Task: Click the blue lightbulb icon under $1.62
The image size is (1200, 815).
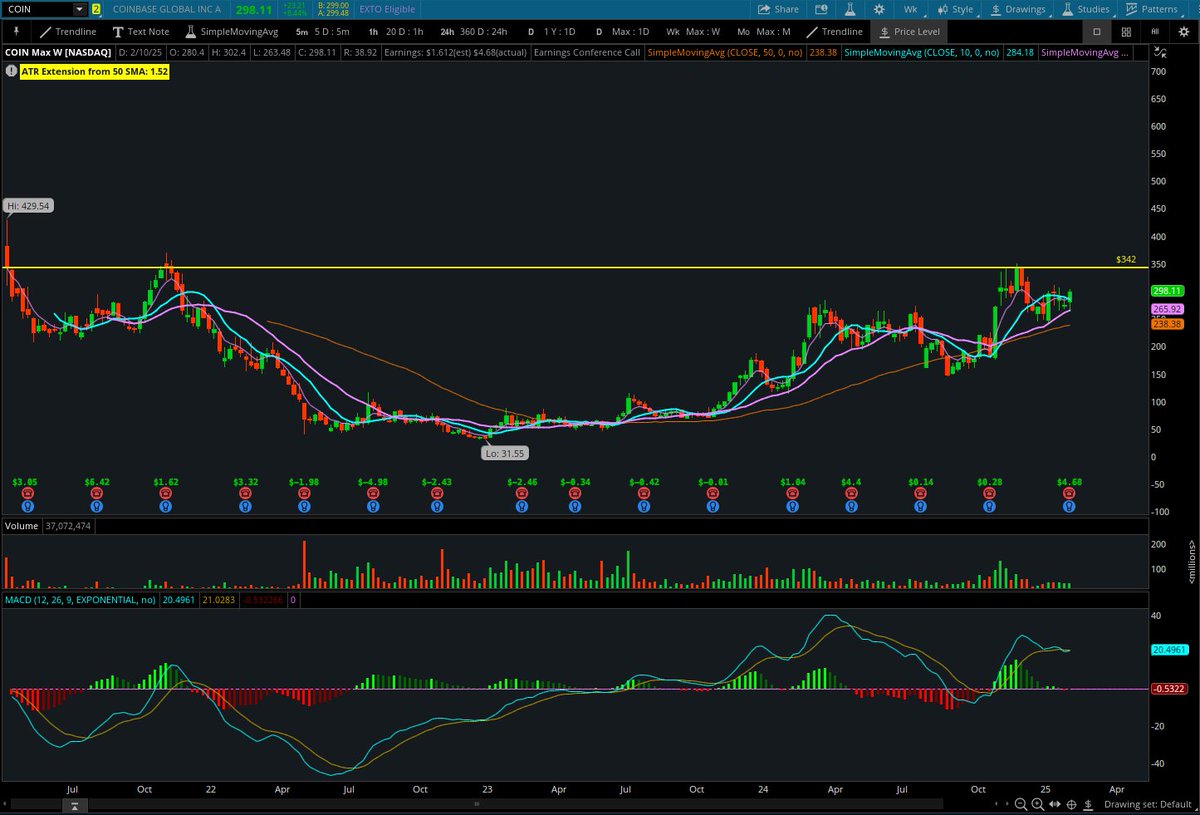Action: (x=167, y=506)
